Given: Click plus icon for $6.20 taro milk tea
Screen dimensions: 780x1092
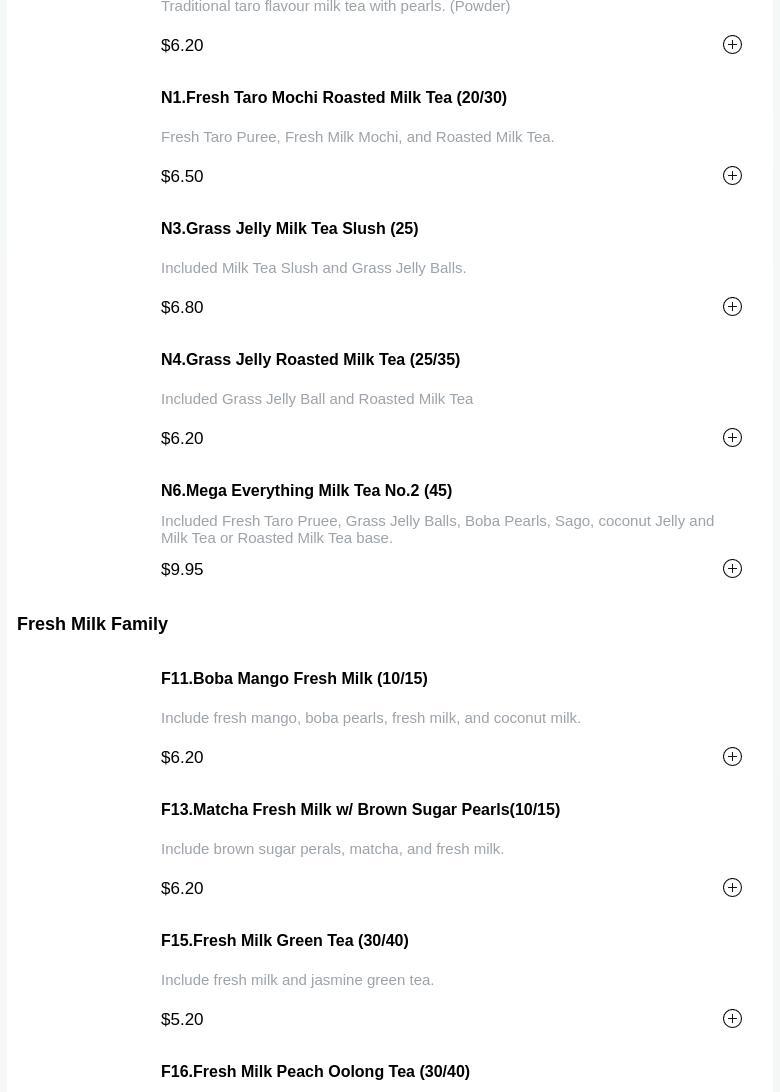Looking at the screenshot, I should [732, 45].
